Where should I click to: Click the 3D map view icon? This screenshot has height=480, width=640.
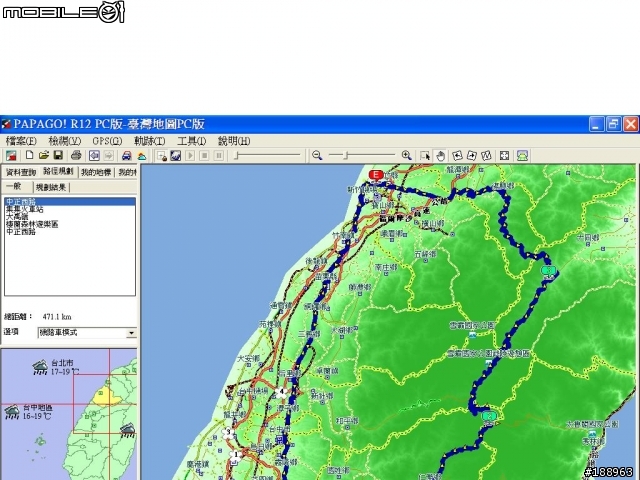(522, 156)
